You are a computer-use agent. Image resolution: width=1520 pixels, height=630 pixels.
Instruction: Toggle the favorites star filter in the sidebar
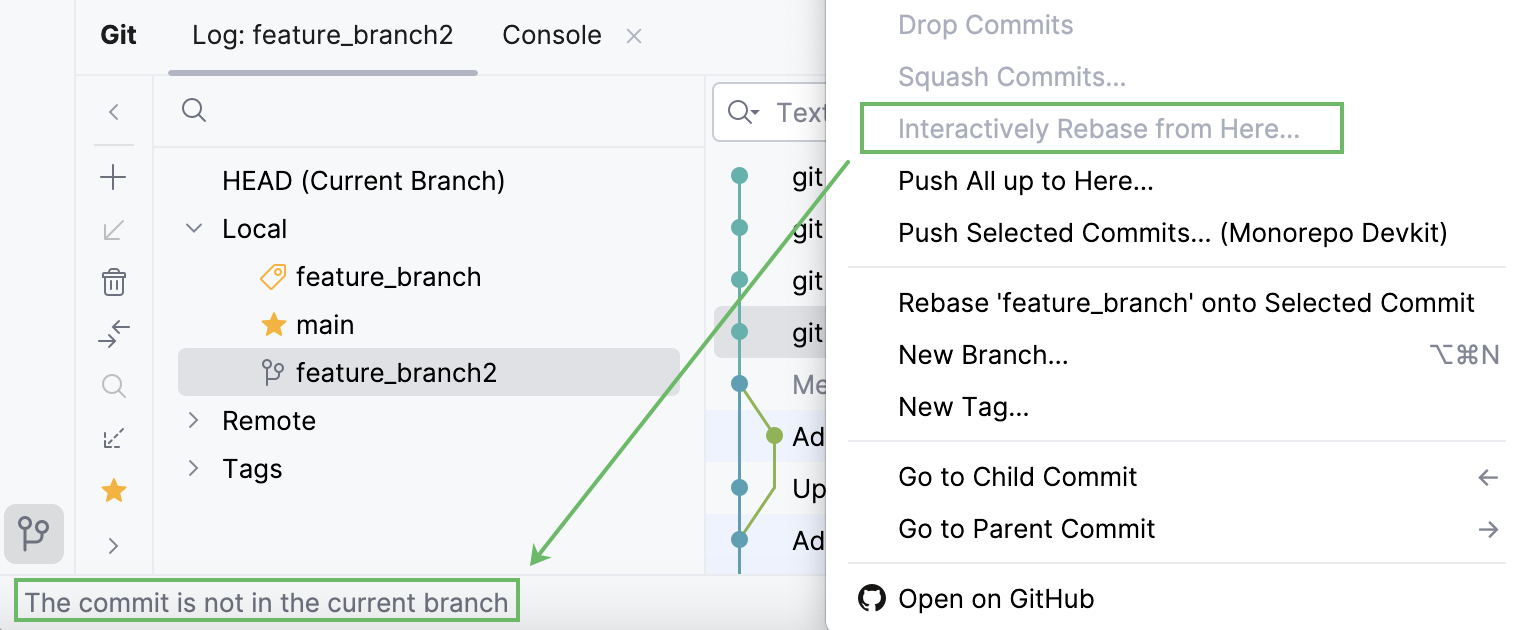tap(113, 490)
